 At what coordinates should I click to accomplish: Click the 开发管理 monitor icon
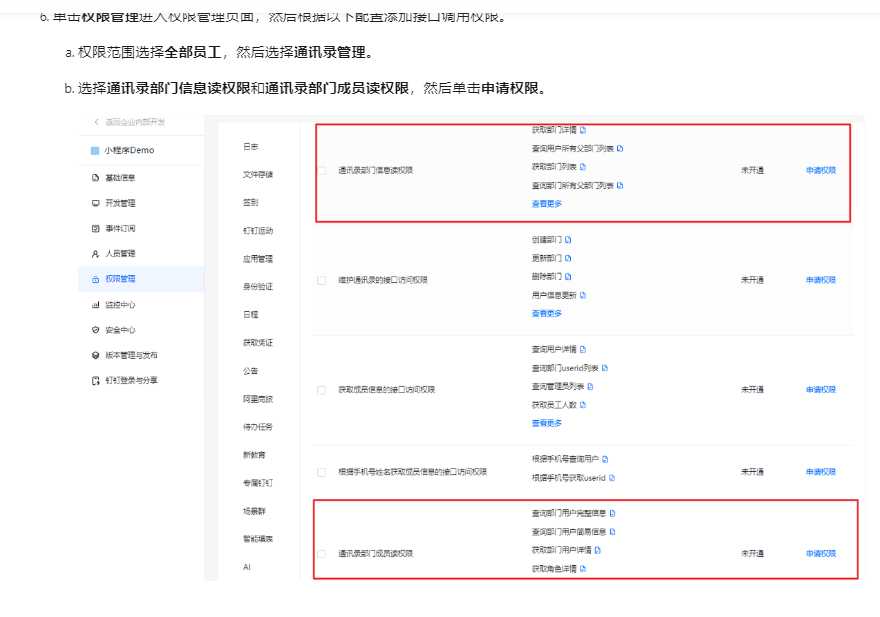point(95,203)
